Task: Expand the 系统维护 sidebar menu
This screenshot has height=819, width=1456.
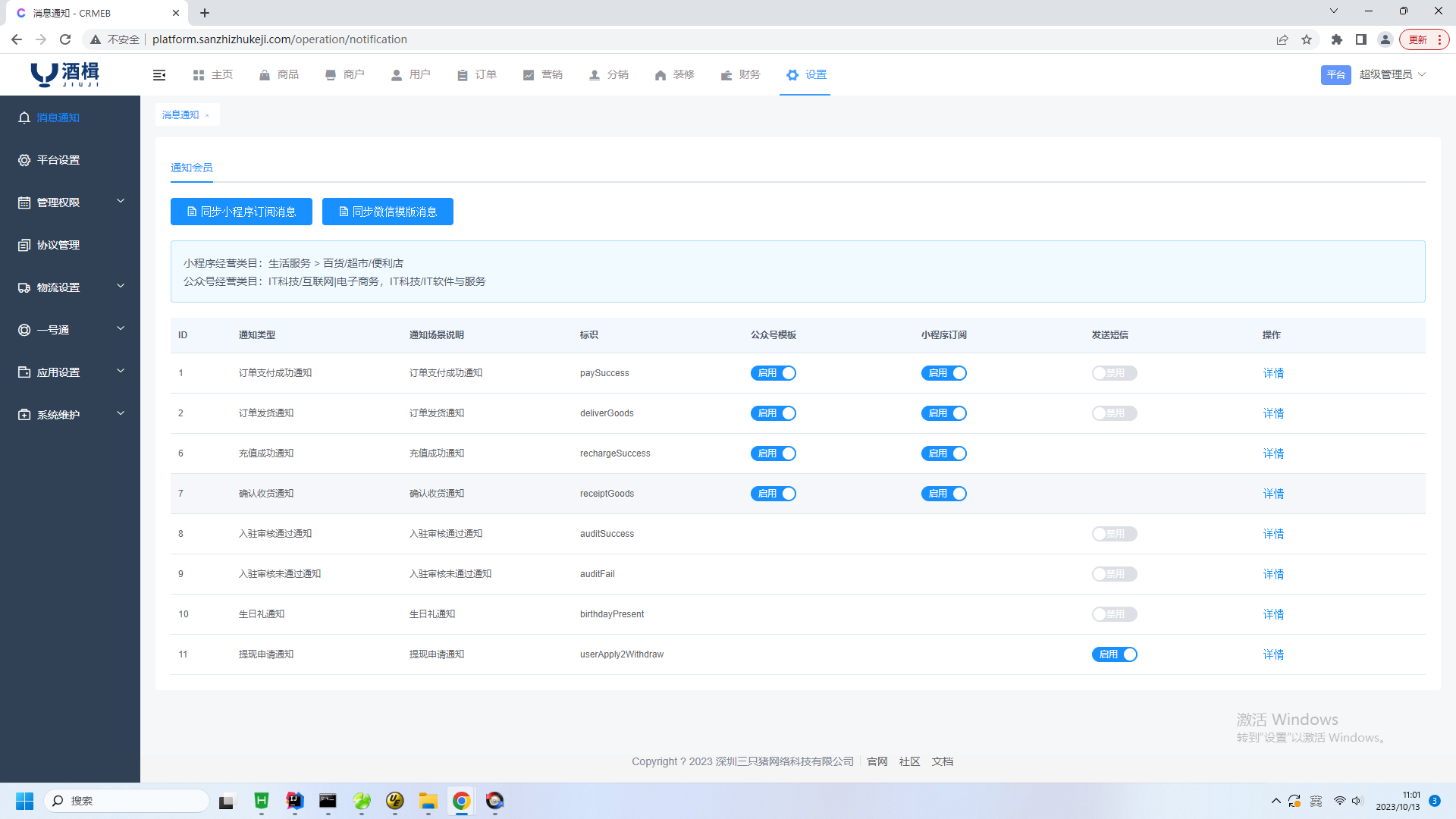Action: pyautogui.click(x=70, y=415)
